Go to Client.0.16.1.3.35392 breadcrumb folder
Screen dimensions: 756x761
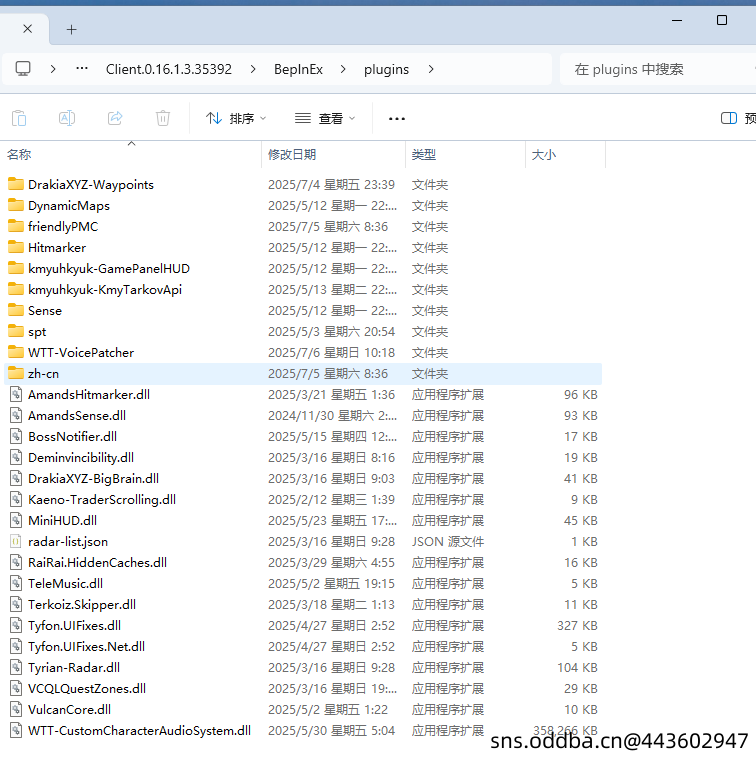point(169,69)
